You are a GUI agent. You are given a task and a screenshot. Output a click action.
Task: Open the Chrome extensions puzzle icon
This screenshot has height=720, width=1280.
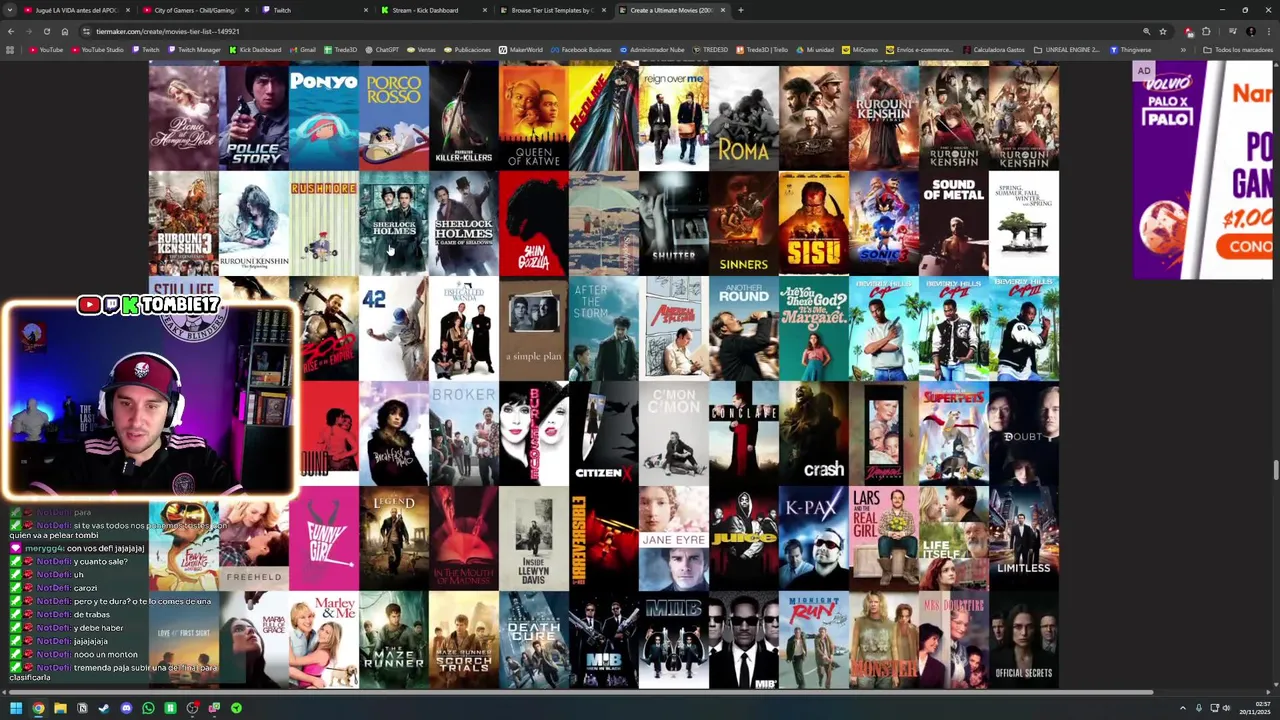click(1206, 31)
